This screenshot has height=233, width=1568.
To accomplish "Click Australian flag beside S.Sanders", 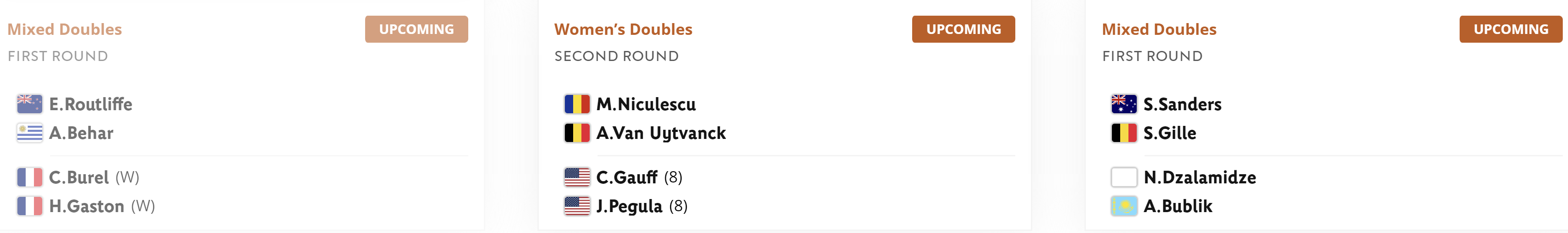I will coord(1124,104).
